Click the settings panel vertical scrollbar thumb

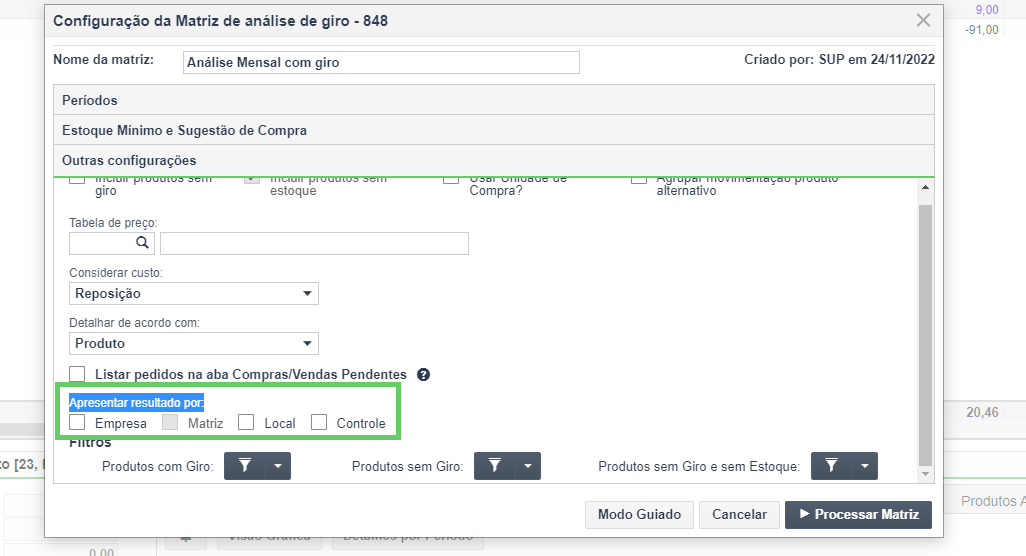[925, 334]
